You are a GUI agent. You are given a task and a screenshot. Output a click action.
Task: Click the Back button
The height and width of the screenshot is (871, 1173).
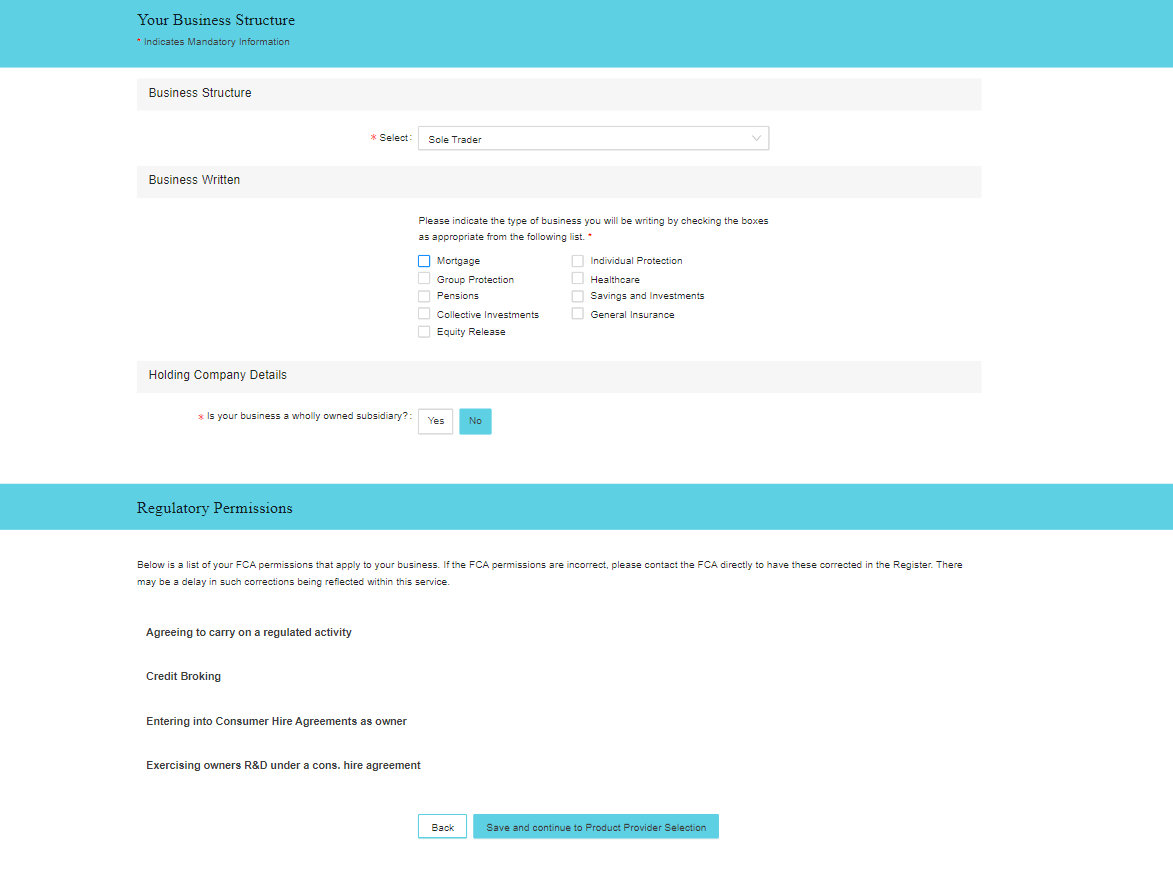click(442, 827)
